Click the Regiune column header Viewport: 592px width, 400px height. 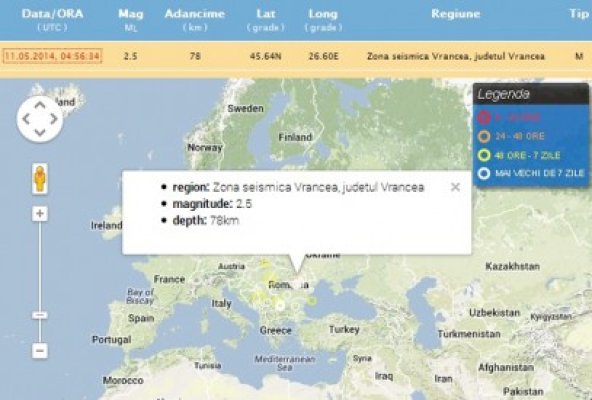[456, 14]
